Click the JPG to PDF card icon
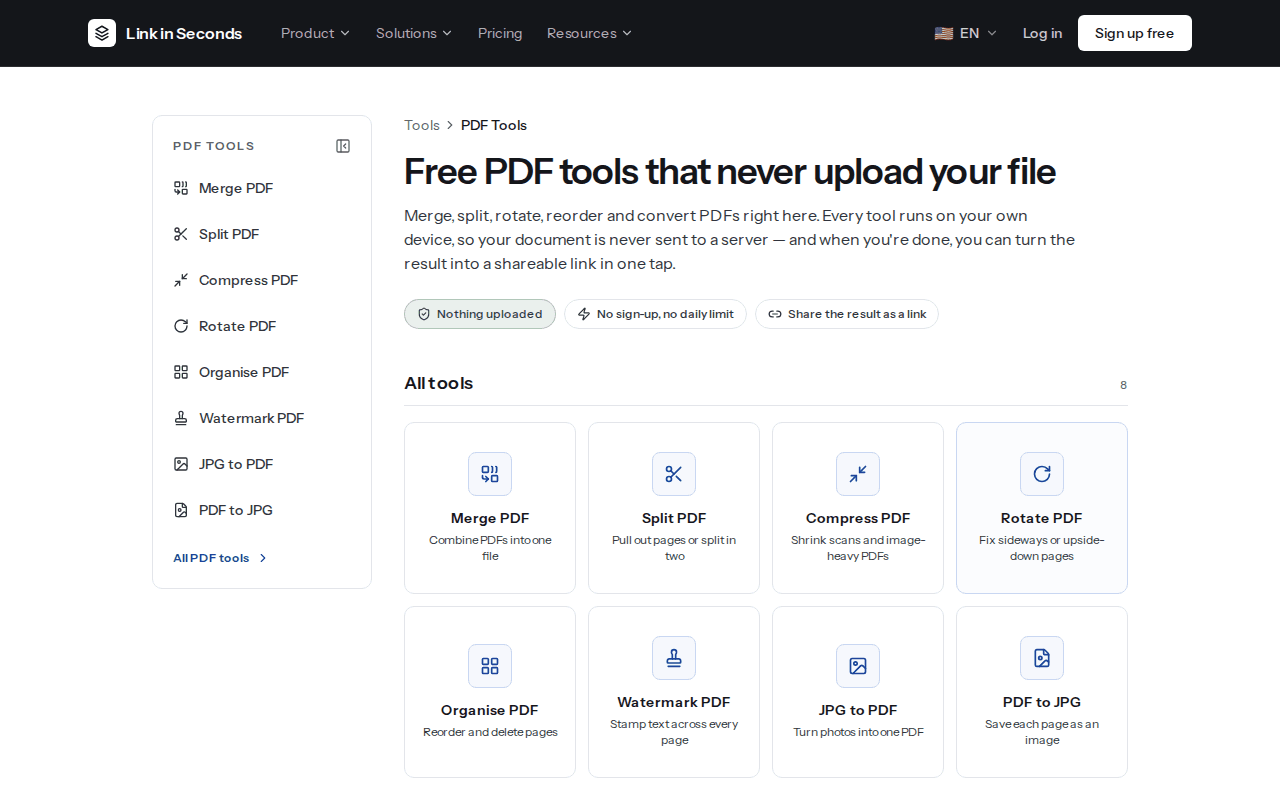This screenshot has height=800, width=1280. coord(858,666)
